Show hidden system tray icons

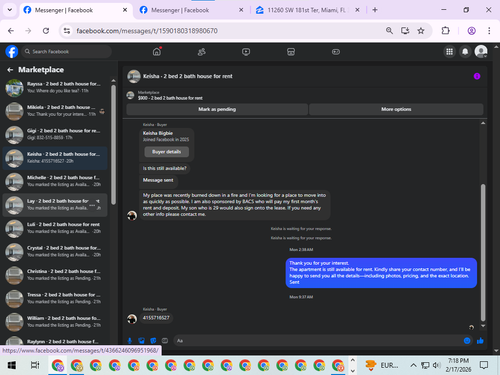[x=413, y=365]
